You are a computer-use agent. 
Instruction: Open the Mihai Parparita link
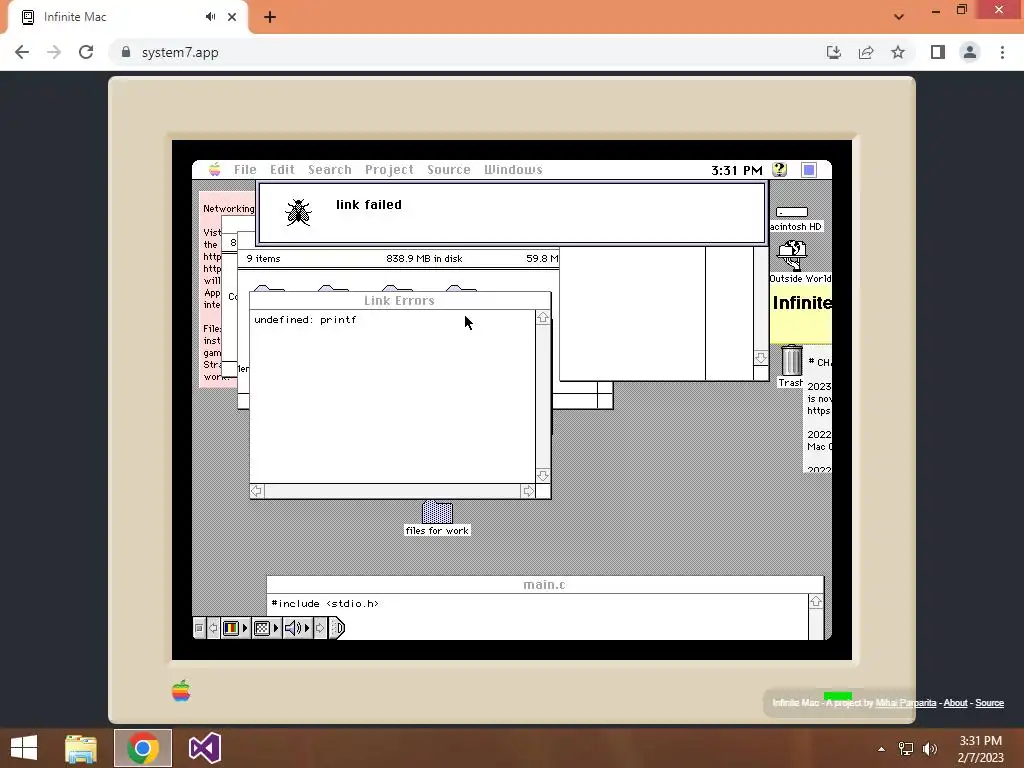(906, 703)
